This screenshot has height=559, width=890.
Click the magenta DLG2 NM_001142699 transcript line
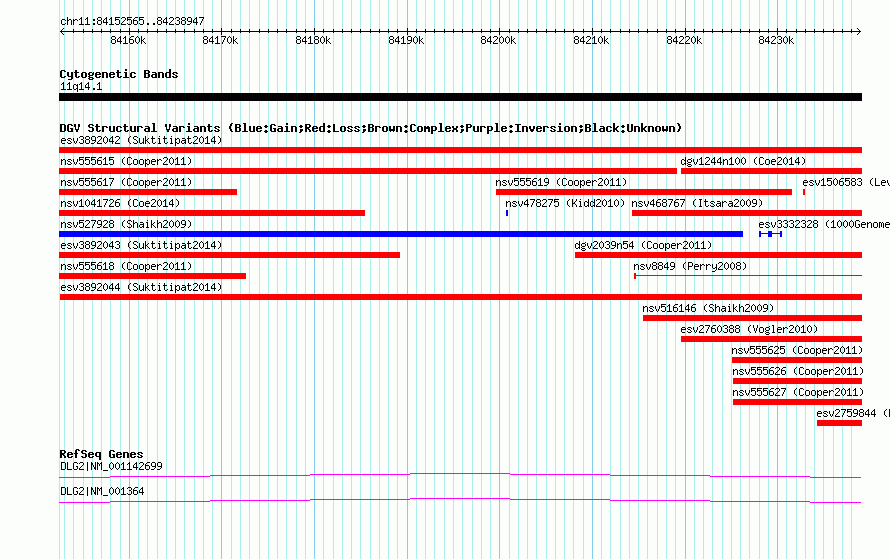pyautogui.click(x=460, y=475)
